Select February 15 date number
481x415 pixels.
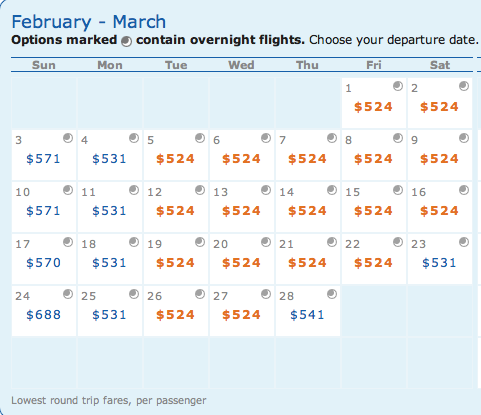pos(353,192)
